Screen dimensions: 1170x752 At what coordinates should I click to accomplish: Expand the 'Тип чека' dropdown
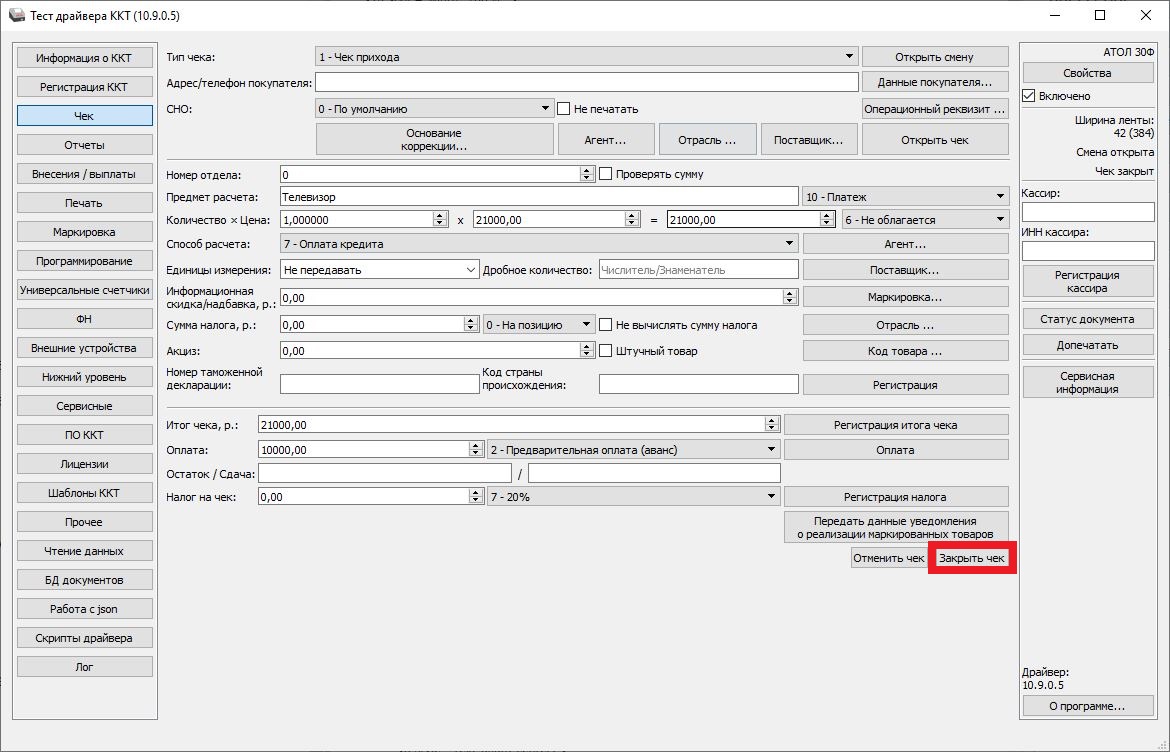tap(849, 57)
